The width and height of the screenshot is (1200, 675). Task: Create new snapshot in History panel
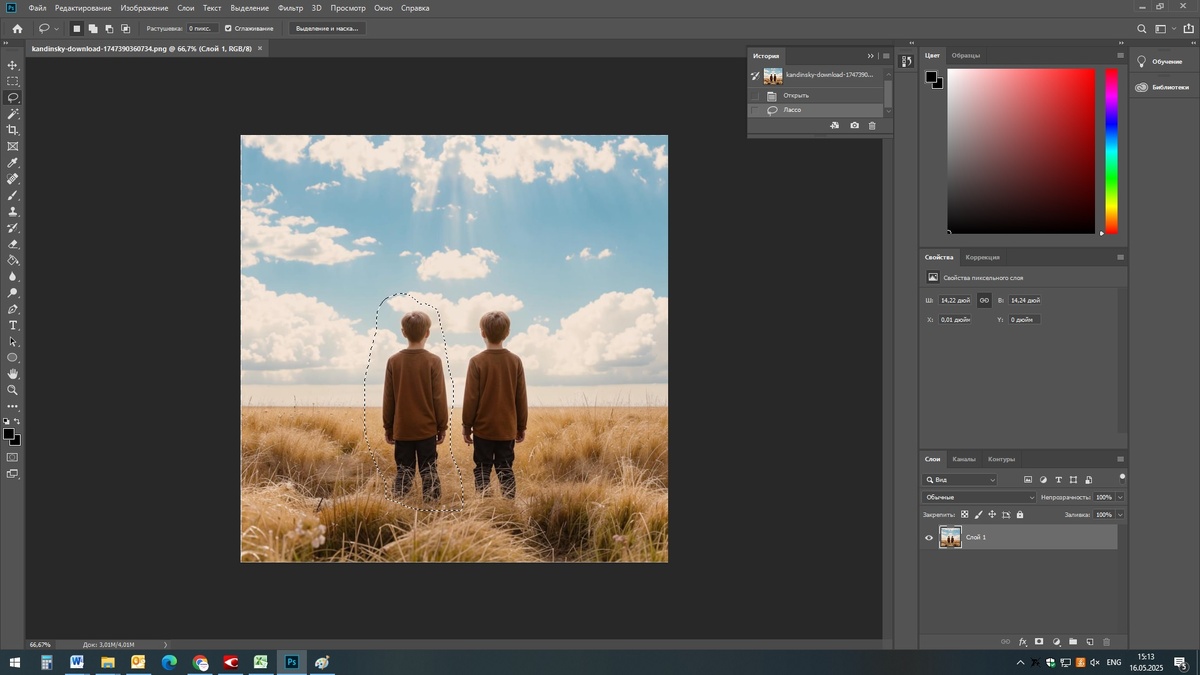[854, 126]
